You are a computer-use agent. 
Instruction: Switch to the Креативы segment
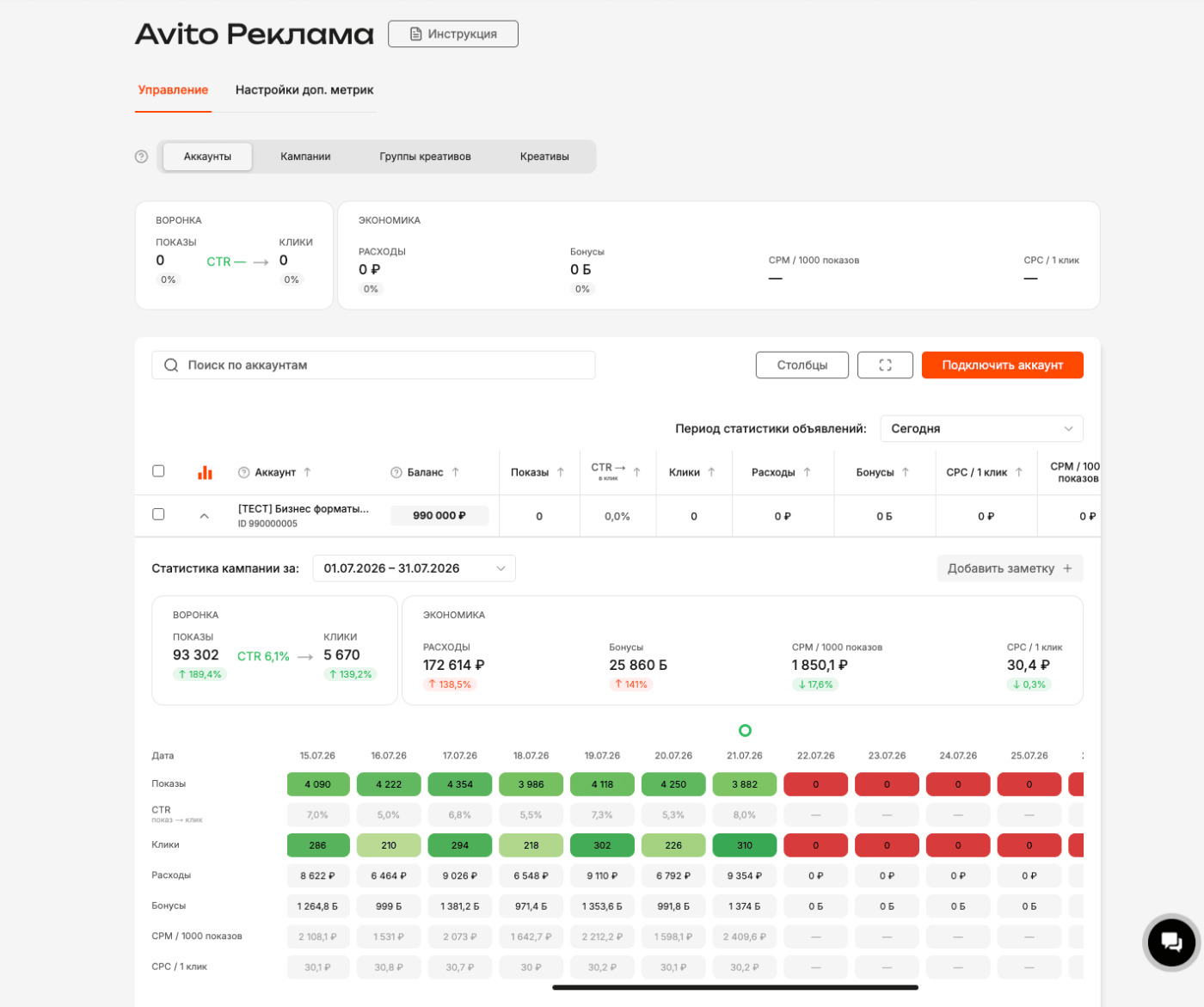(544, 157)
